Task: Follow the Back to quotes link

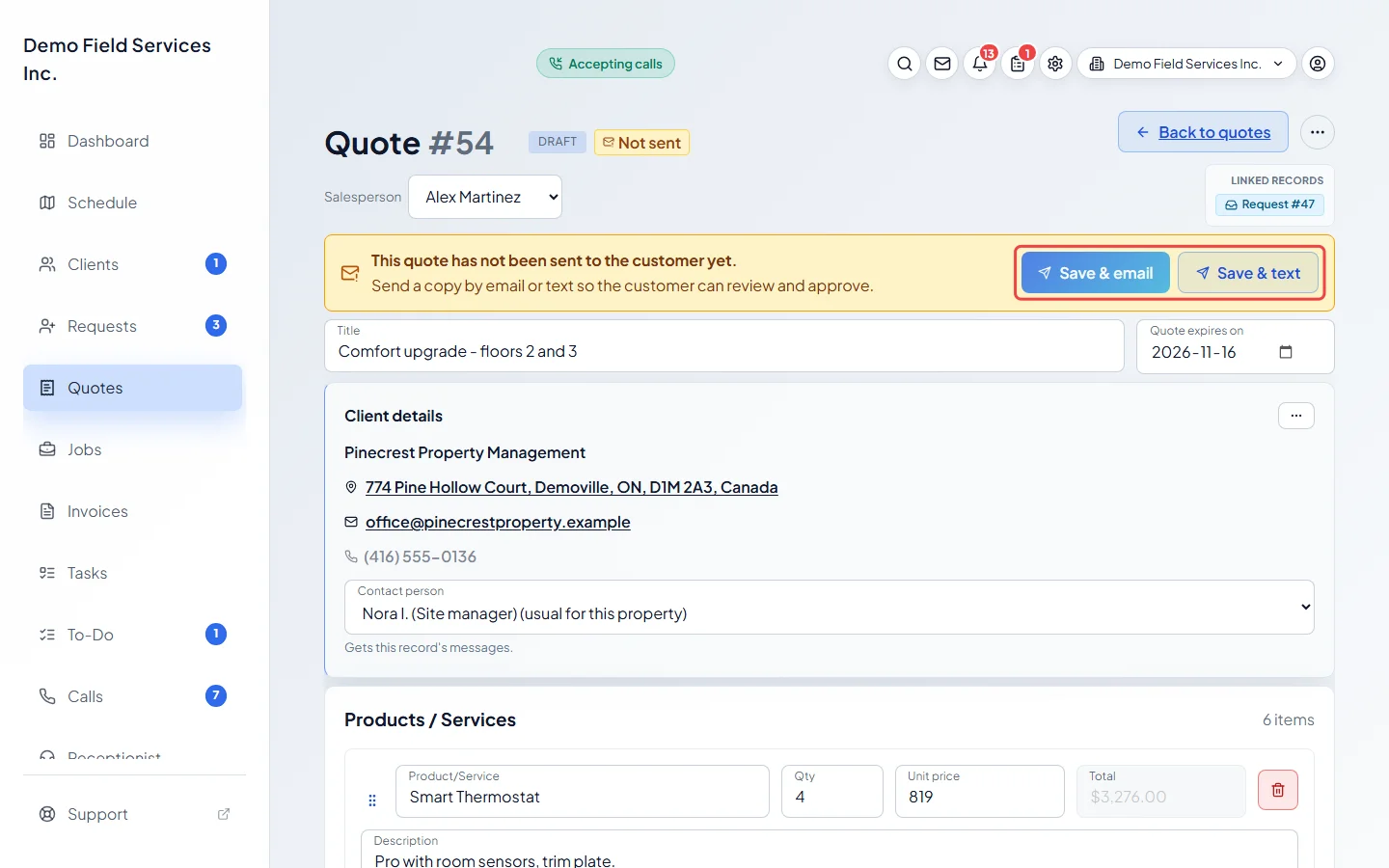Action: click(1203, 132)
